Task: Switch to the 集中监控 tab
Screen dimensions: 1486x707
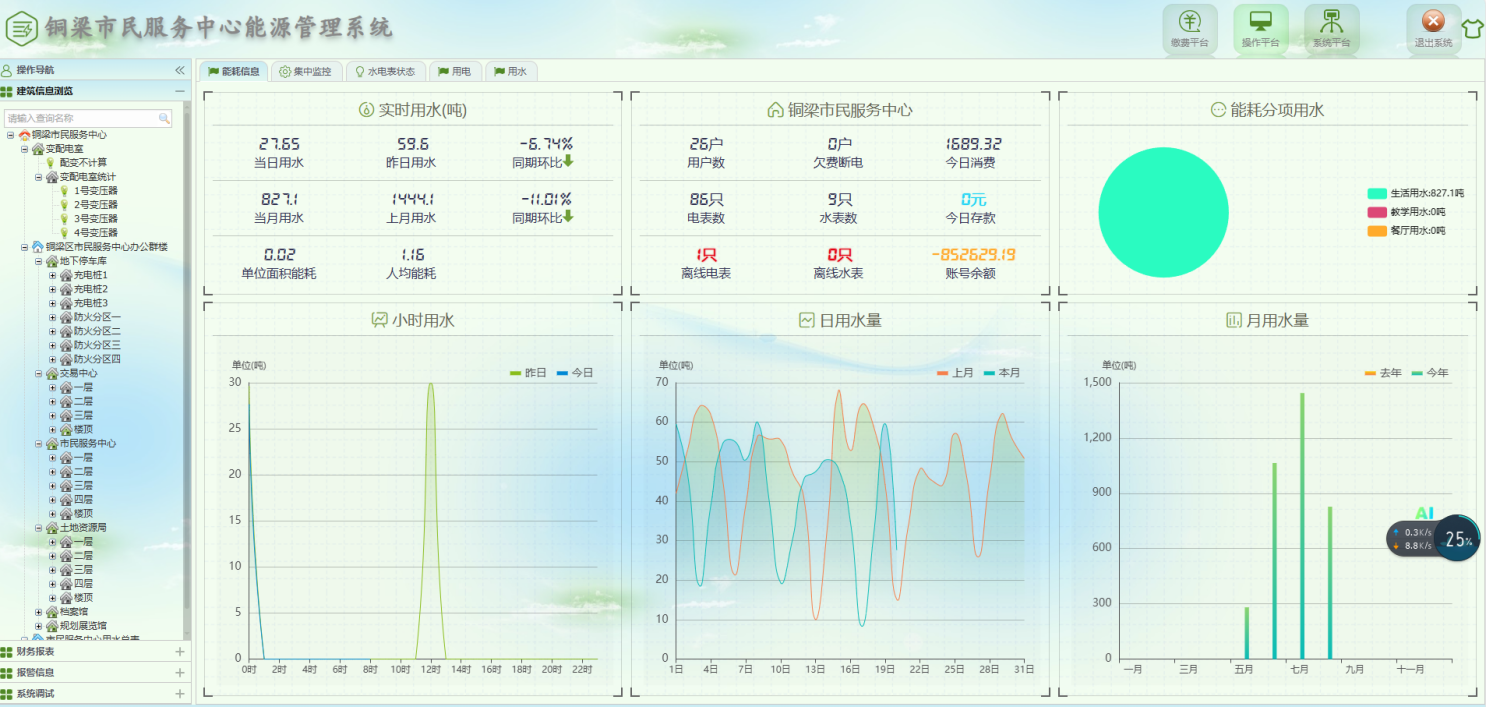Action: pos(305,72)
